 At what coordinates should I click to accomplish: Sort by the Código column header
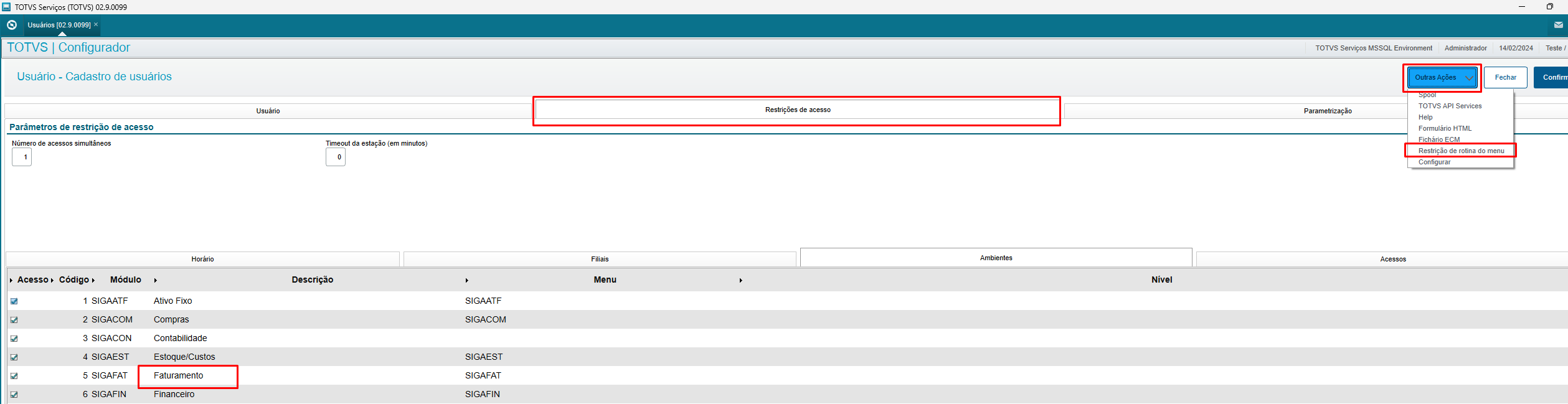click(74, 280)
